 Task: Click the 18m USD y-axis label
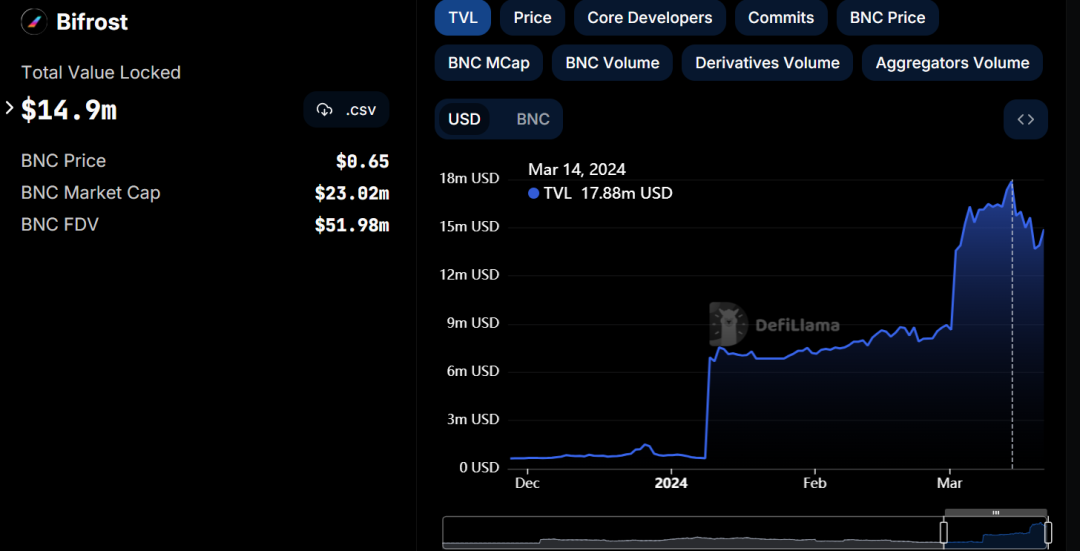tap(469, 179)
